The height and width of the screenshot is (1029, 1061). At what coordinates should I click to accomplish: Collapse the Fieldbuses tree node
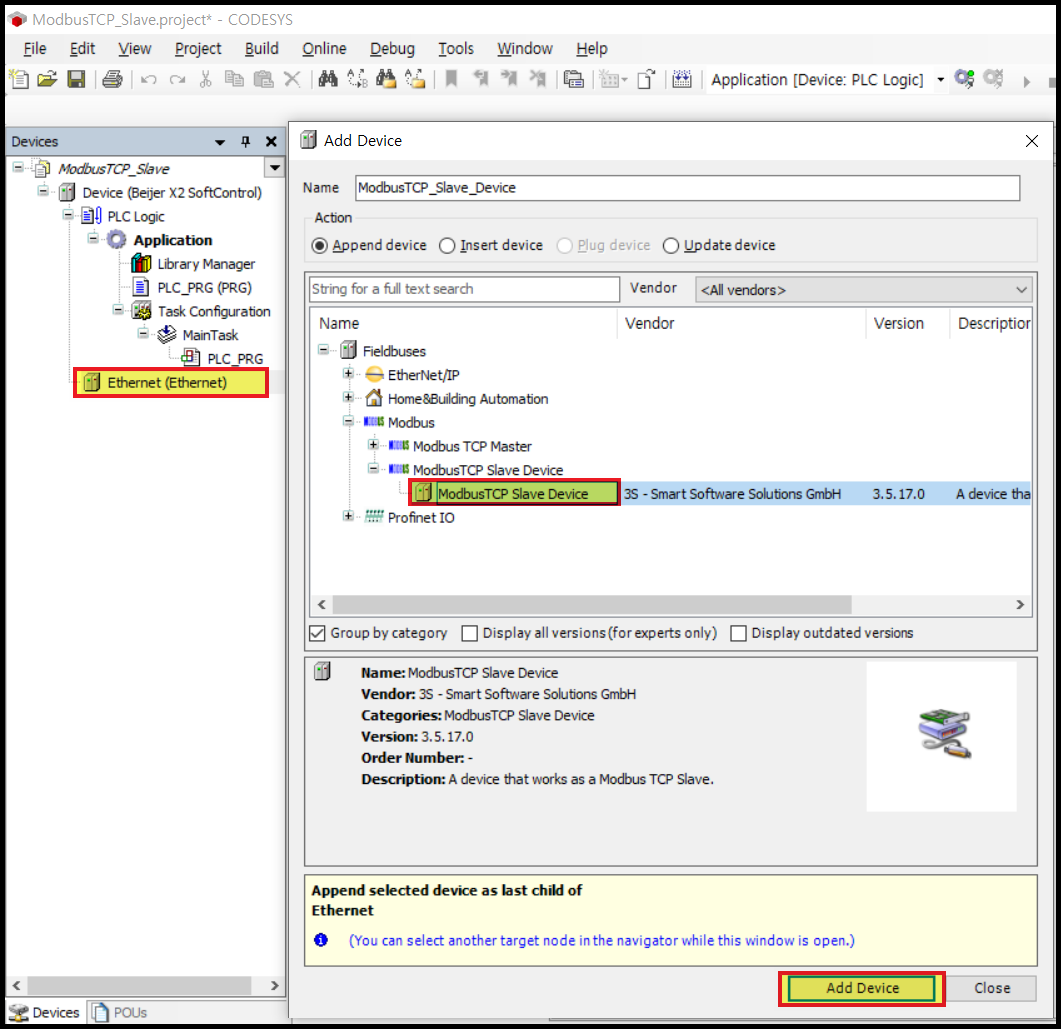click(x=324, y=350)
